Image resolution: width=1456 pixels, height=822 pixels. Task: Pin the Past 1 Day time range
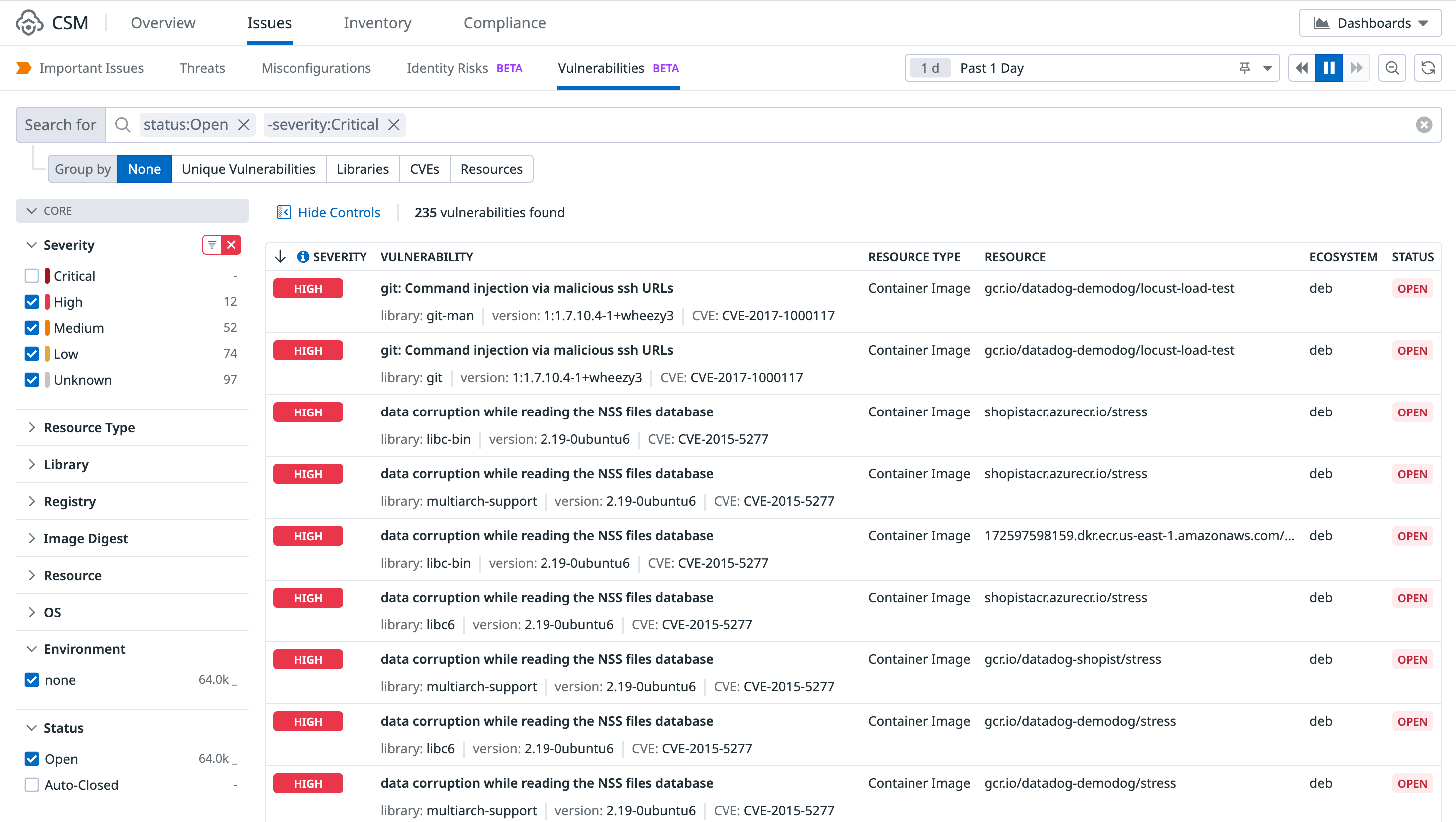pos(1244,68)
